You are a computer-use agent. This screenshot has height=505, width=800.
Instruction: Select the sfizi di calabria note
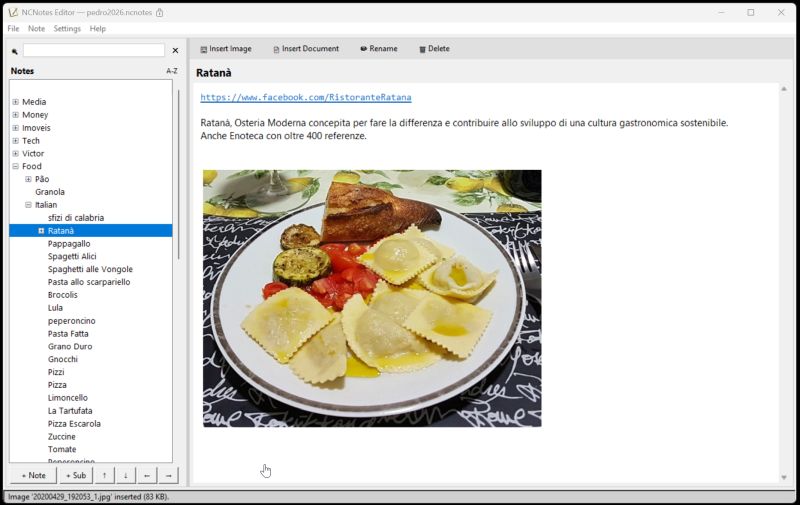pyautogui.click(x=76, y=218)
